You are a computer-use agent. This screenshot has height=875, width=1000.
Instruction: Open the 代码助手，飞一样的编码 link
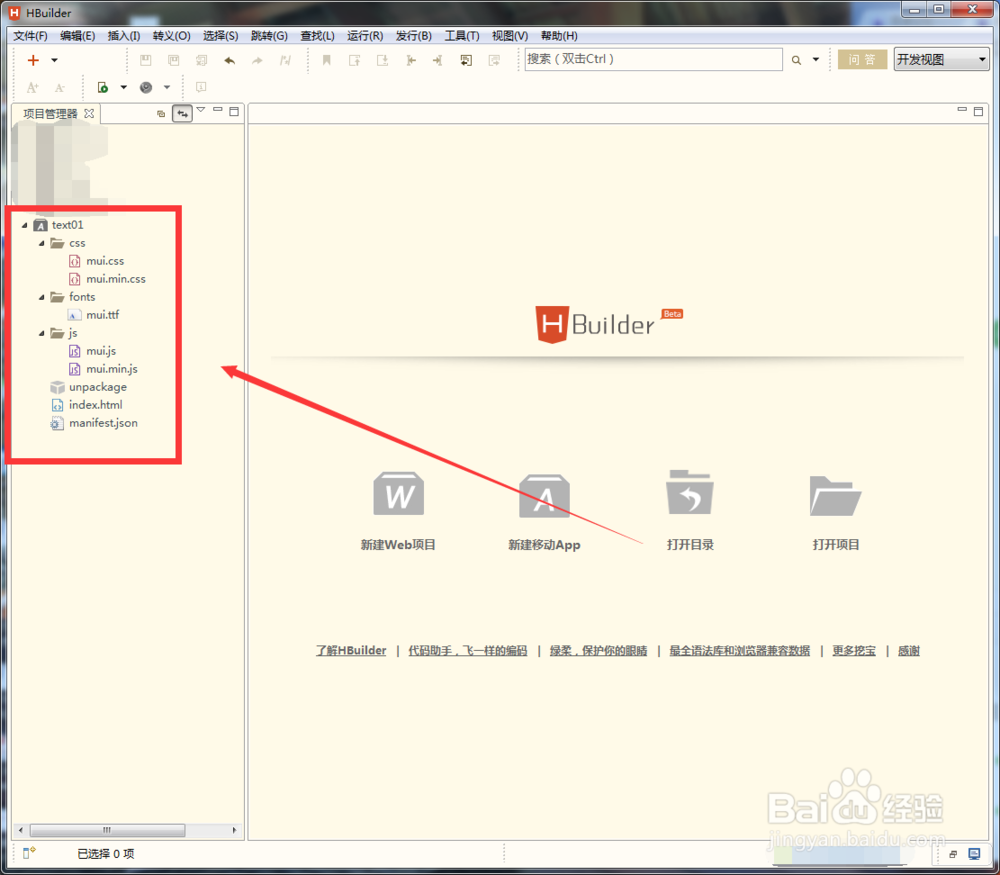[467, 651]
